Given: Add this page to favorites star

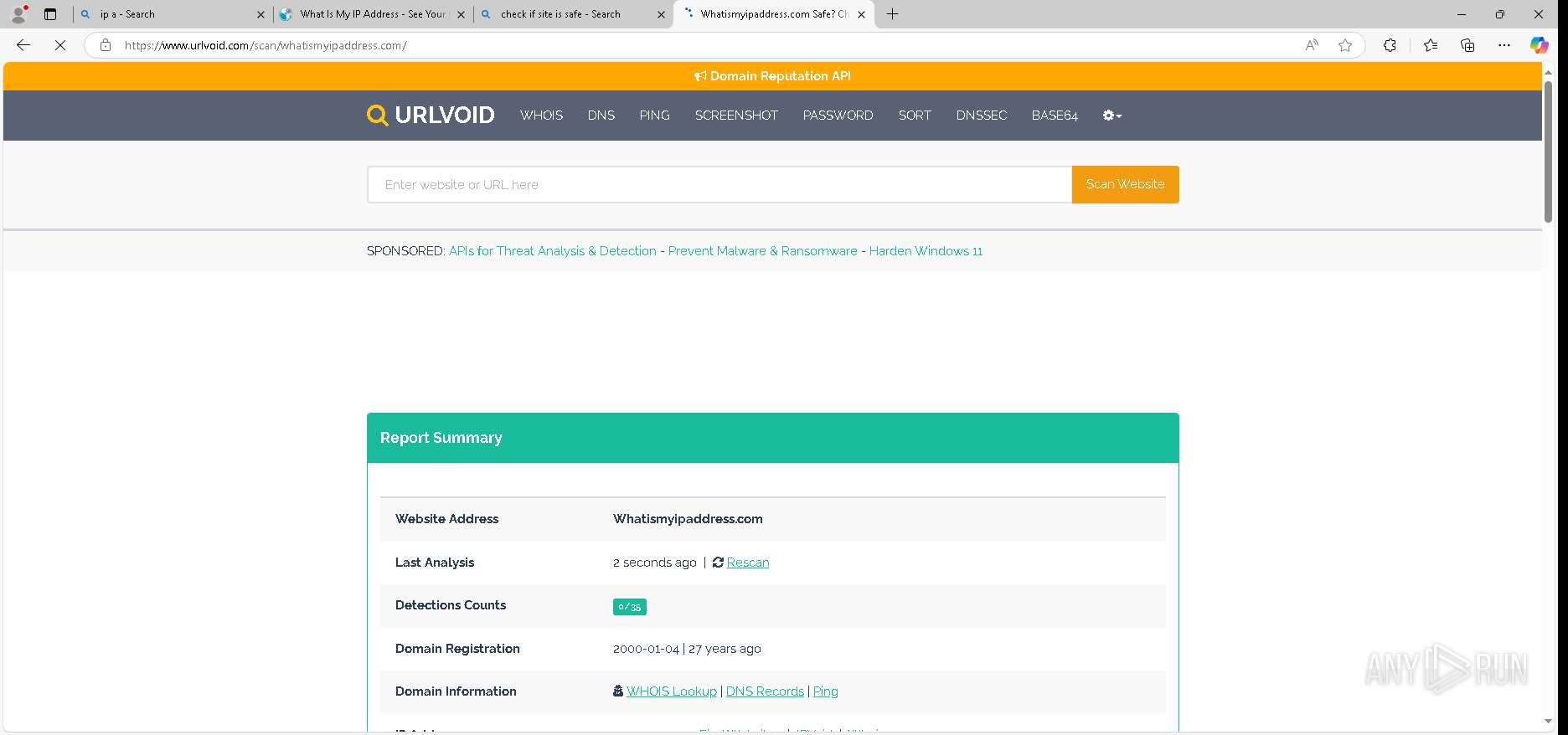Looking at the screenshot, I should point(1345,45).
